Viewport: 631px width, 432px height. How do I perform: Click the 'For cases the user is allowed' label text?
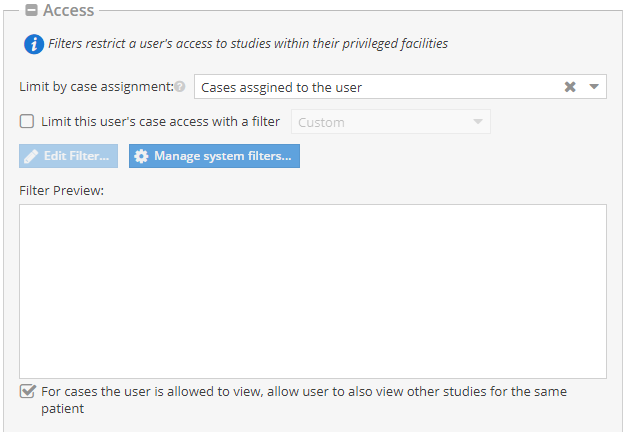[304, 400]
